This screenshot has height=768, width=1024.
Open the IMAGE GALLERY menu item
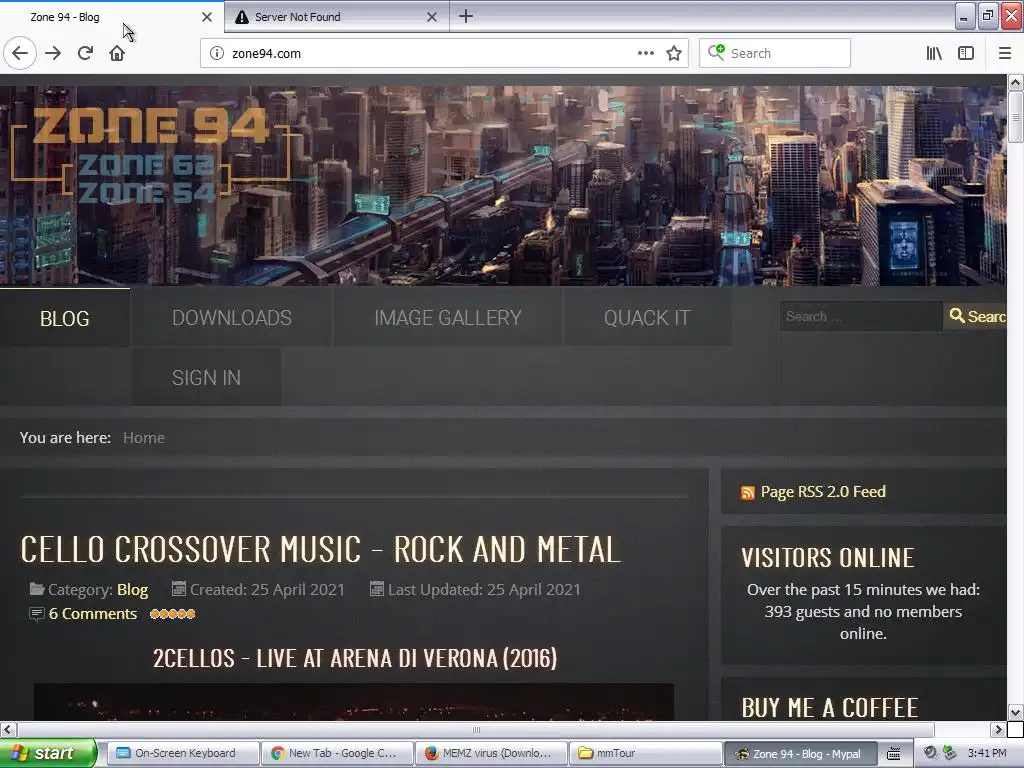tap(448, 318)
